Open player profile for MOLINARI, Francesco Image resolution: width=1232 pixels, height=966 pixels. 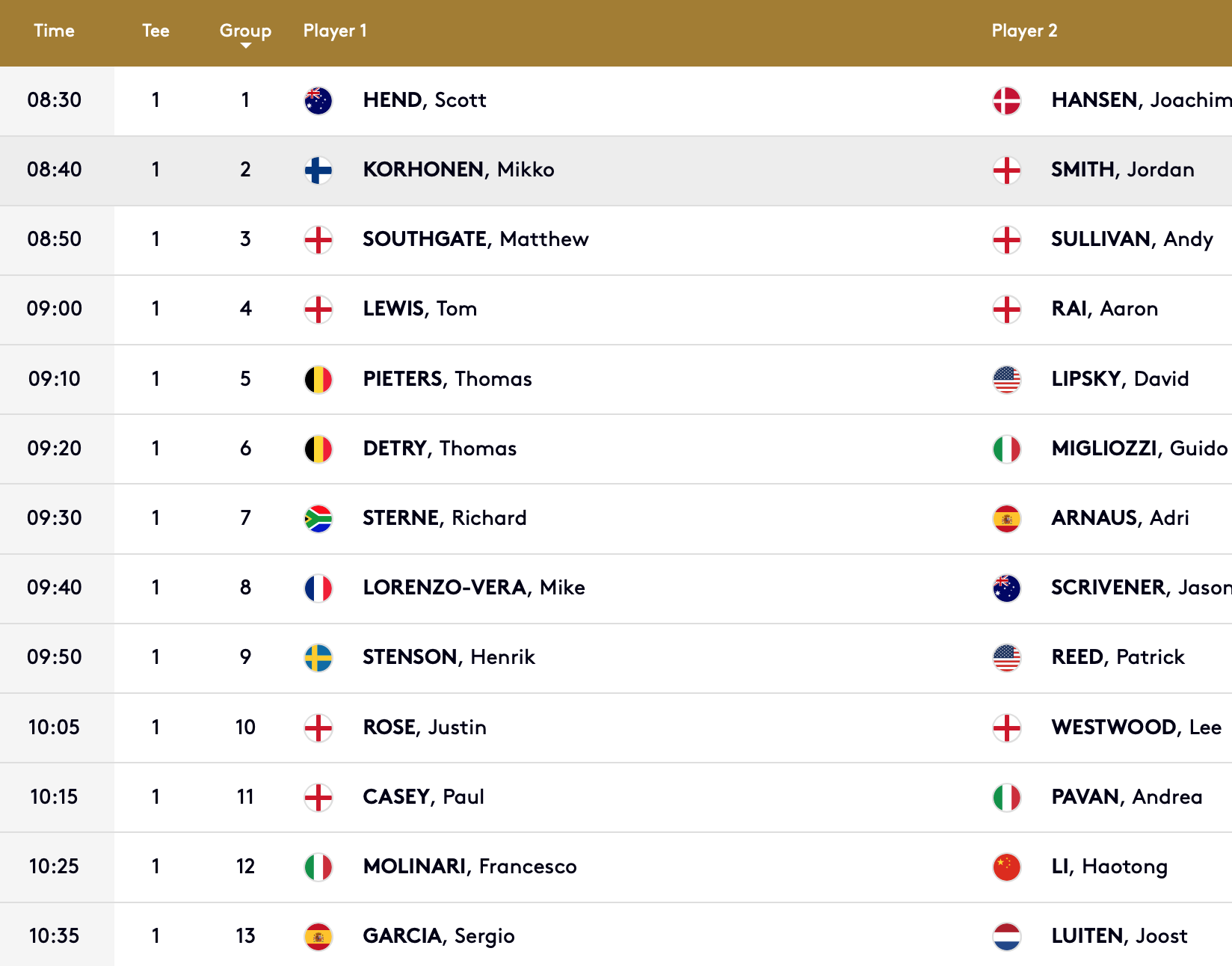click(x=469, y=866)
